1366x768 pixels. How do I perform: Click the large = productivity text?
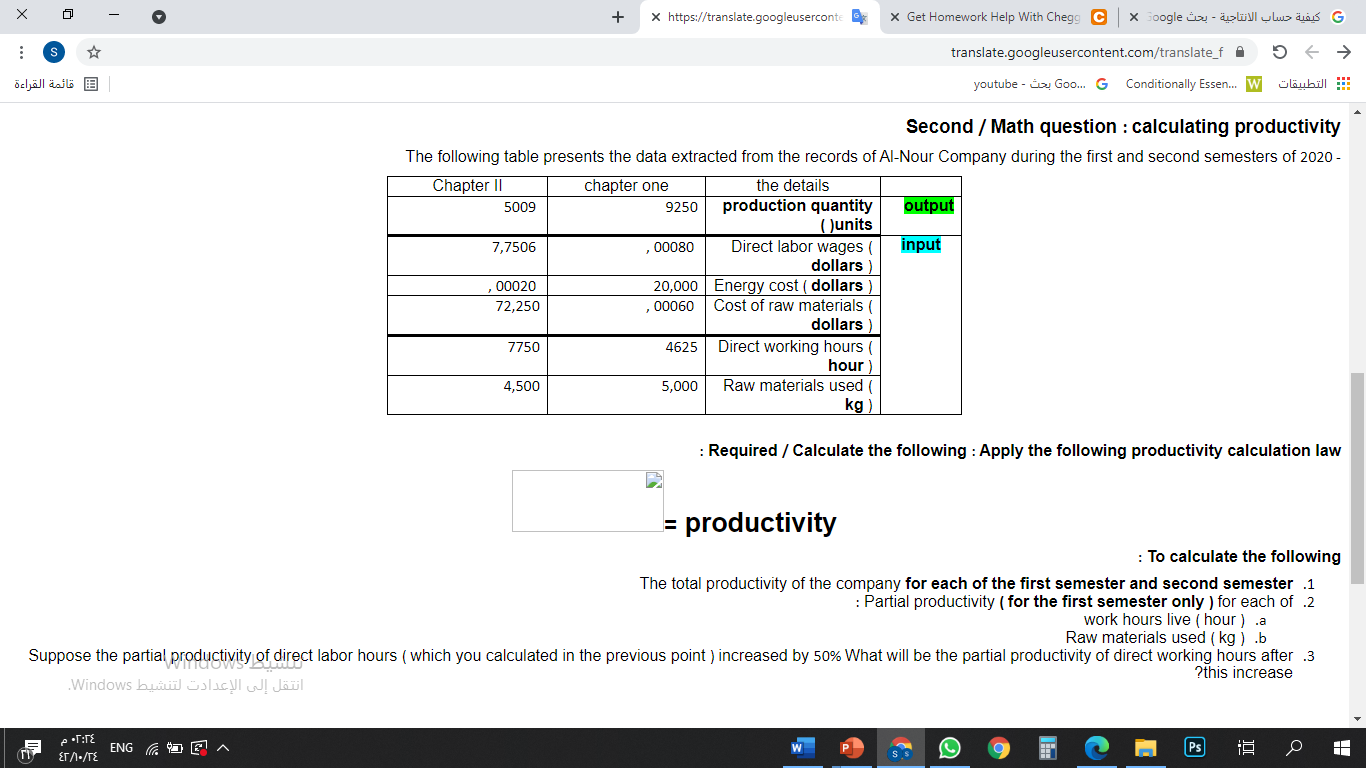point(751,523)
